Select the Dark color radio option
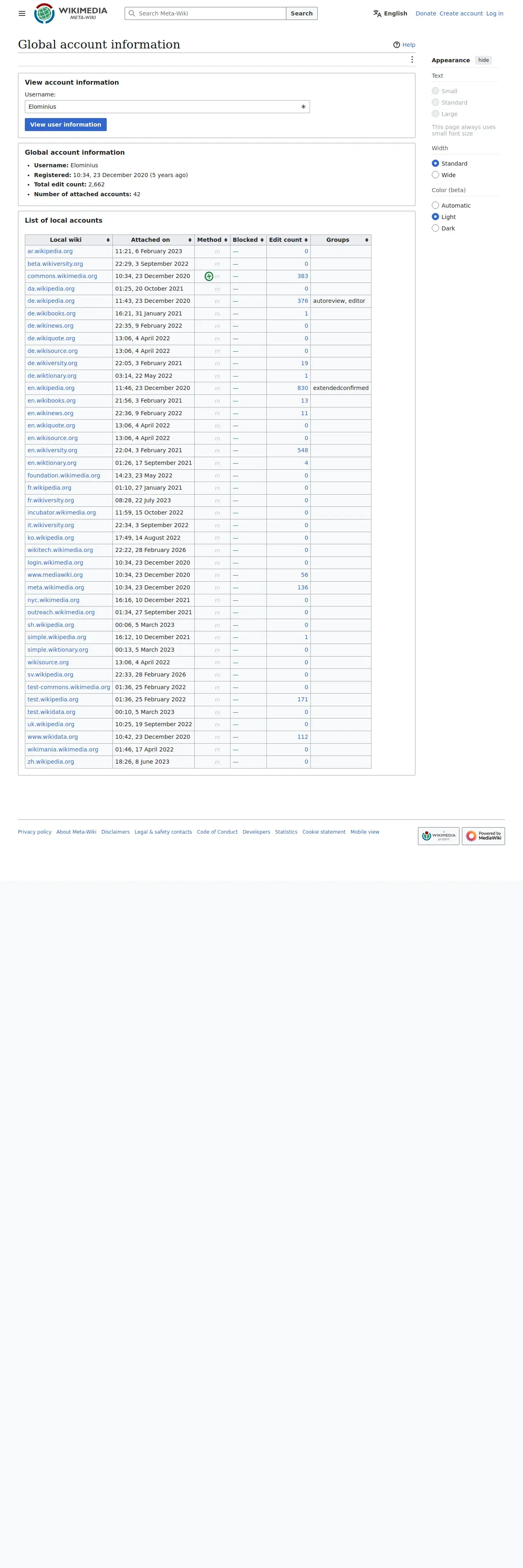This screenshot has height=1568, width=523. (x=435, y=228)
